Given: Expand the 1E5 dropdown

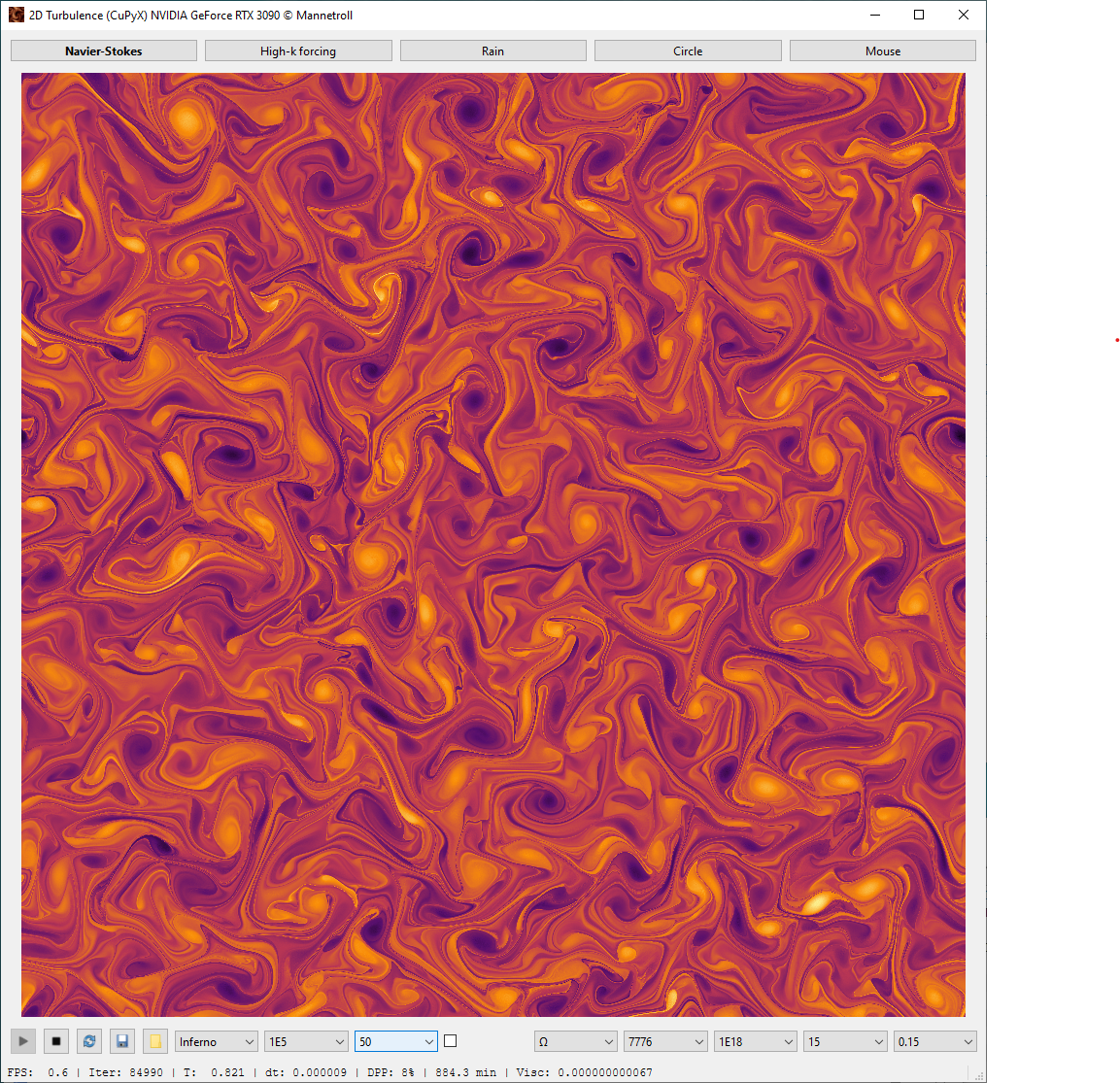Looking at the screenshot, I should click(306, 1041).
